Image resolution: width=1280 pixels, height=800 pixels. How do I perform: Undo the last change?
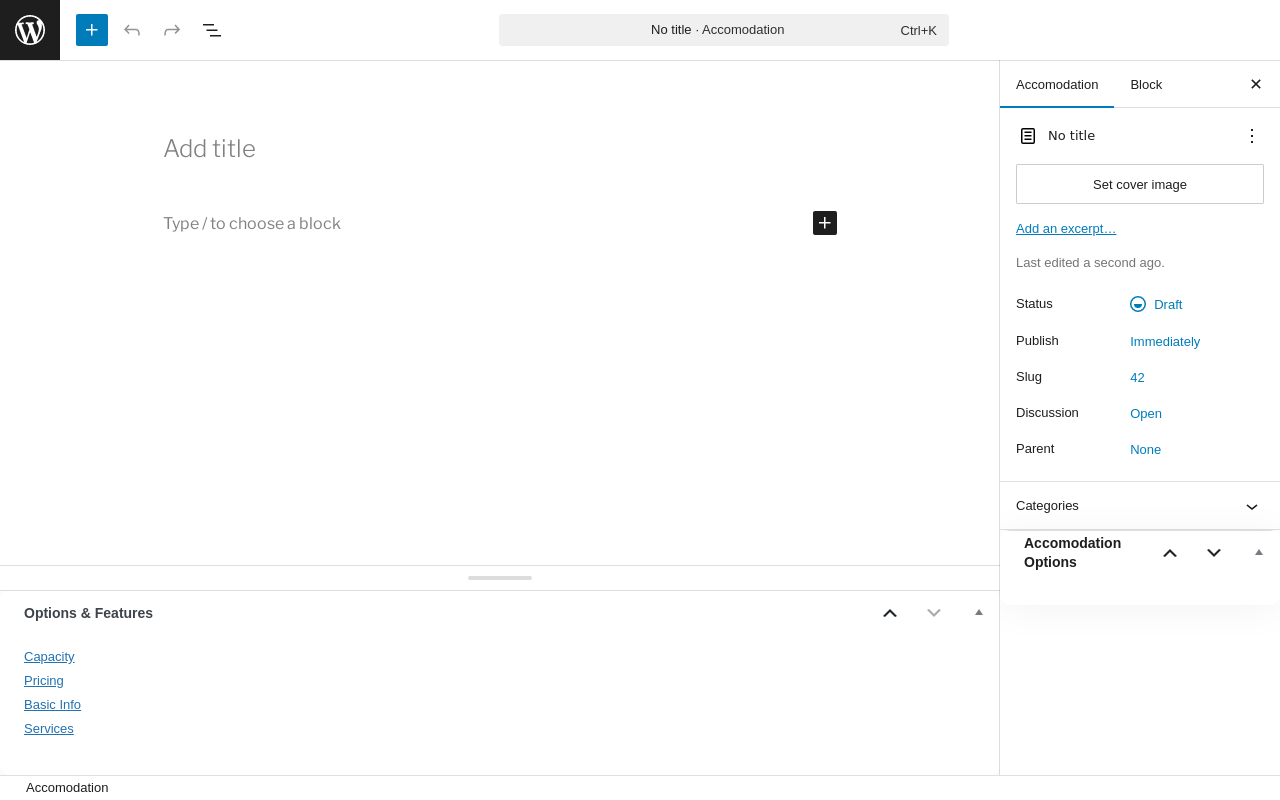(x=132, y=30)
